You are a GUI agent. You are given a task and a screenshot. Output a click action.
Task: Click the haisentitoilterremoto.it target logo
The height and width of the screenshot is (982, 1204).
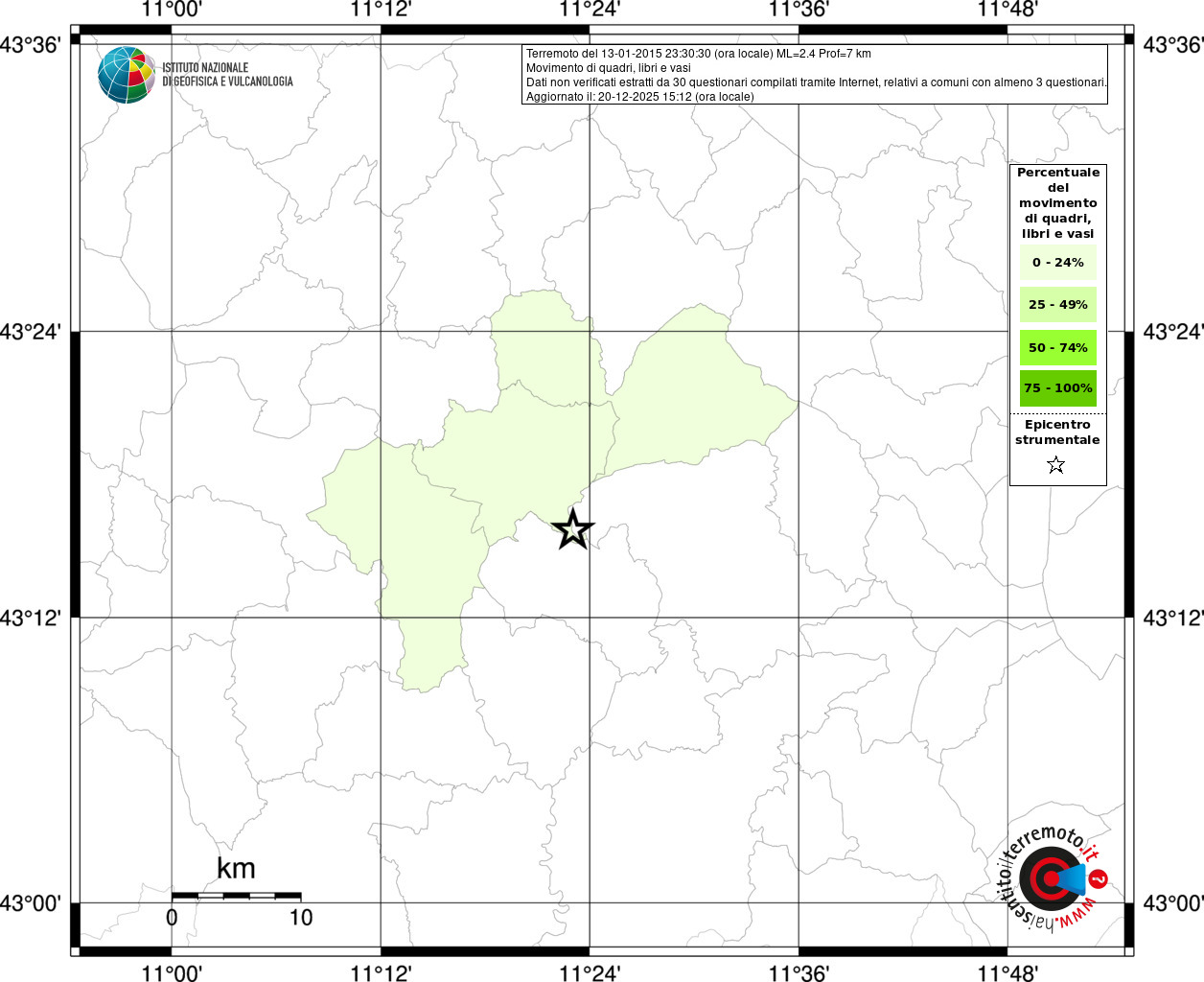[1053, 877]
